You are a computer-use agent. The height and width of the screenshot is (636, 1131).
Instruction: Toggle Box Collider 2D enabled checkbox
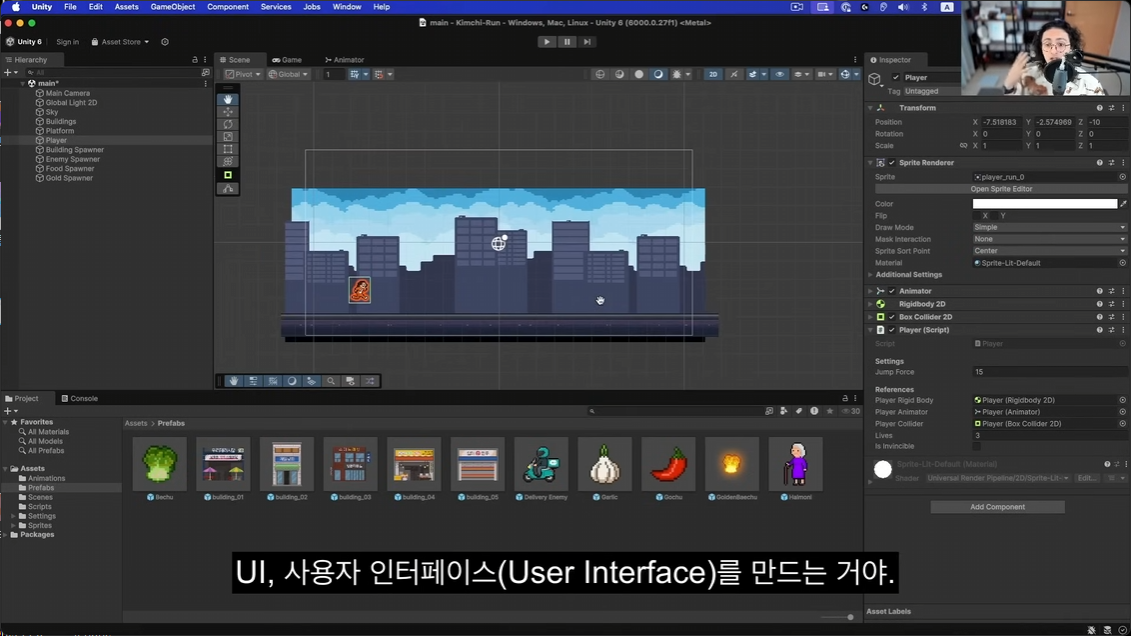(x=892, y=317)
